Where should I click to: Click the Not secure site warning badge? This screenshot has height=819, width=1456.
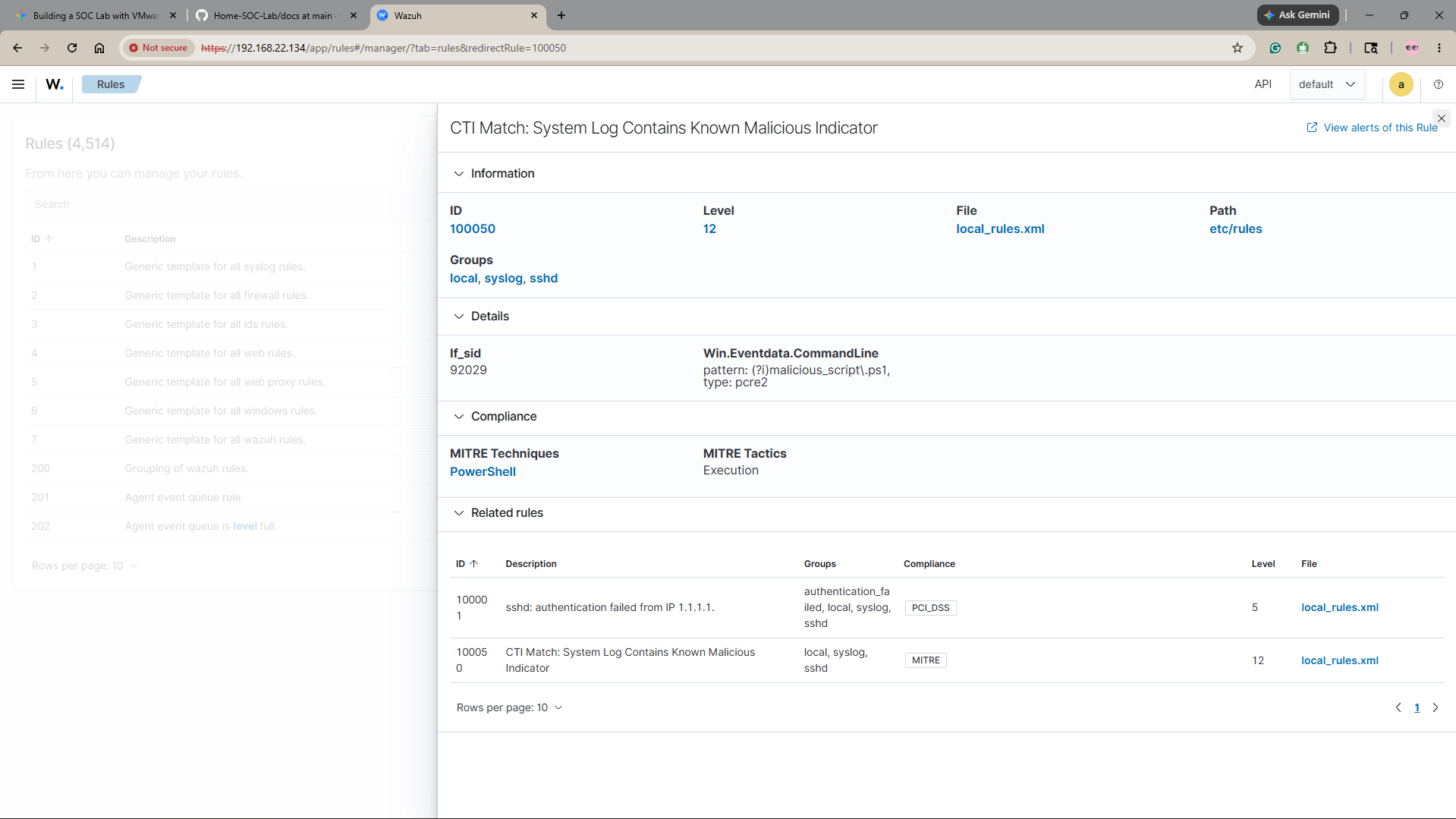click(x=159, y=48)
